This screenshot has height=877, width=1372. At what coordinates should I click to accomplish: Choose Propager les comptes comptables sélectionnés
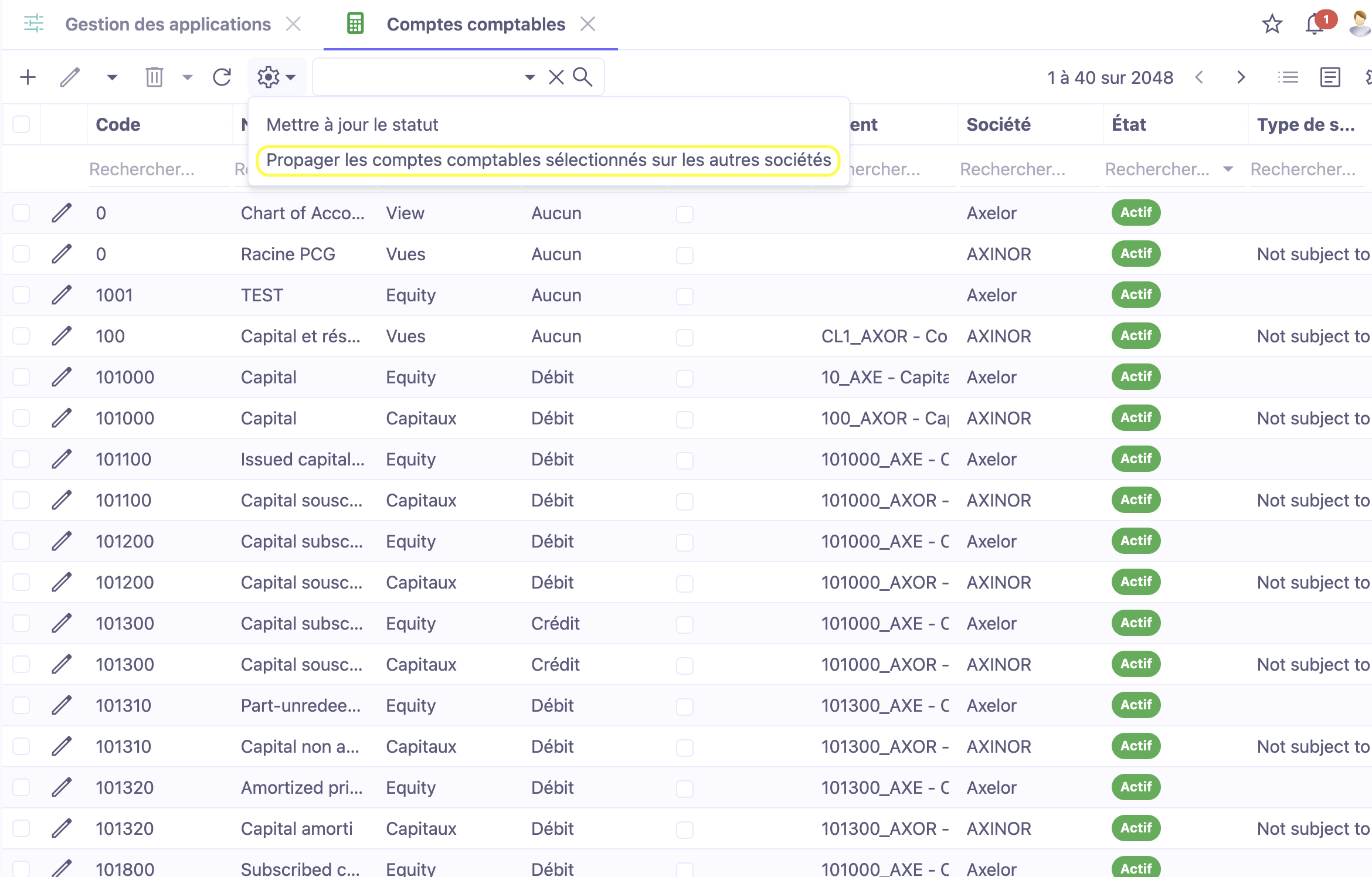tap(548, 160)
